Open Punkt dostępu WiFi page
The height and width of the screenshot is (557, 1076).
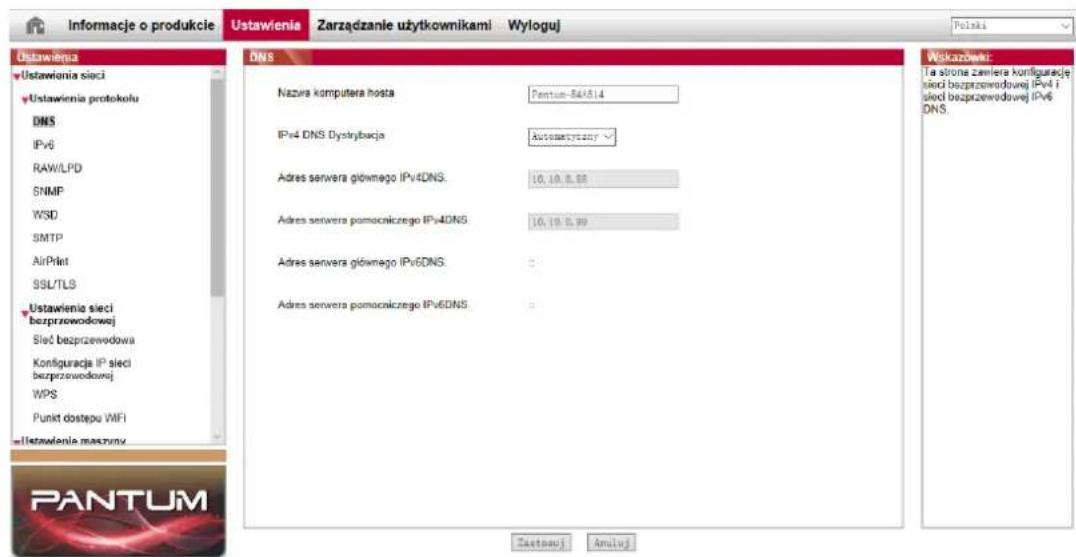coord(80,418)
